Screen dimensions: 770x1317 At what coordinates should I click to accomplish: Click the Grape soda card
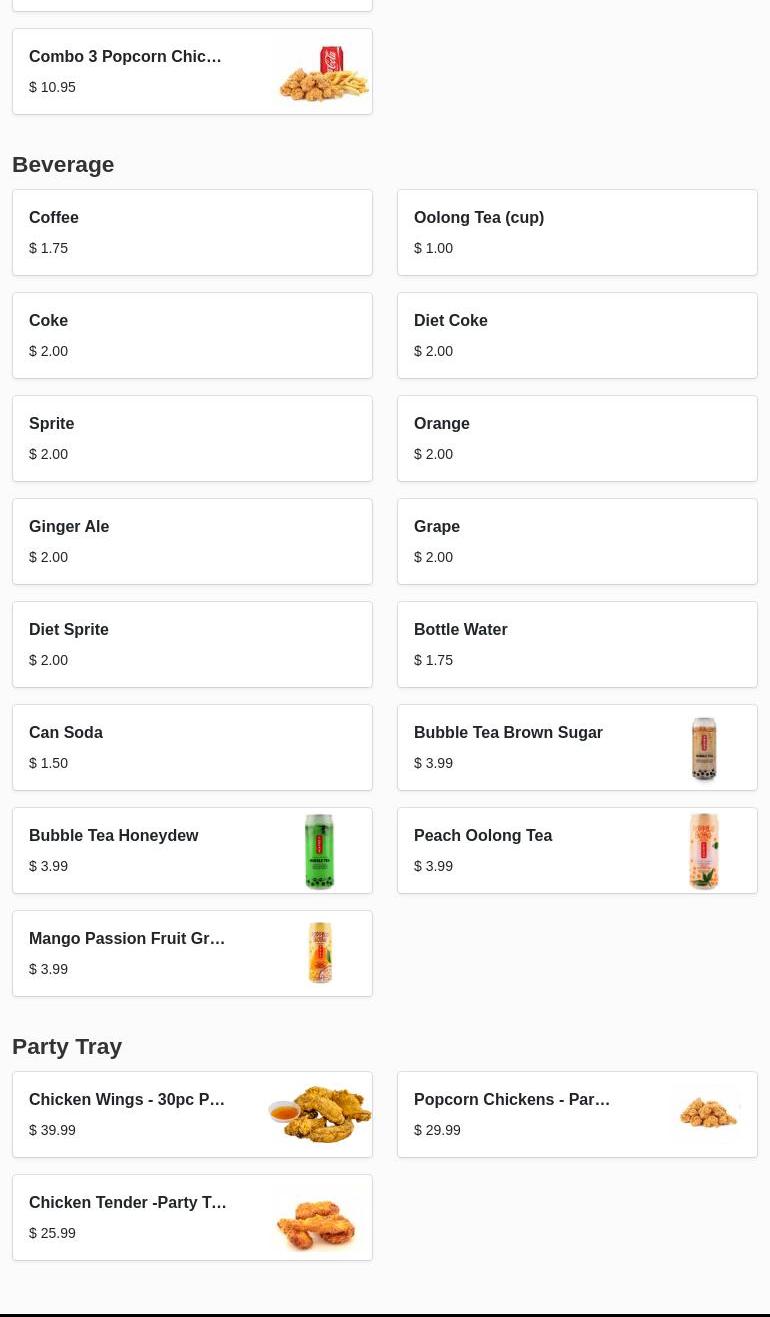pyautogui.click(x=577, y=541)
